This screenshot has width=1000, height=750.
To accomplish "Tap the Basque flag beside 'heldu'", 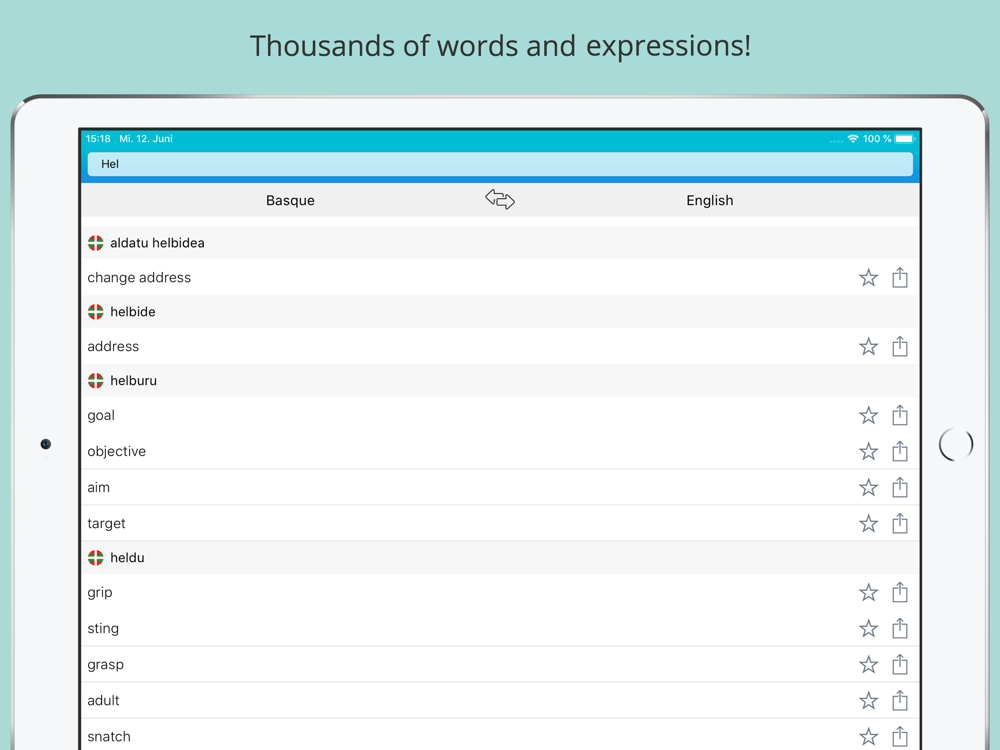I will pyautogui.click(x=96, y=558).
